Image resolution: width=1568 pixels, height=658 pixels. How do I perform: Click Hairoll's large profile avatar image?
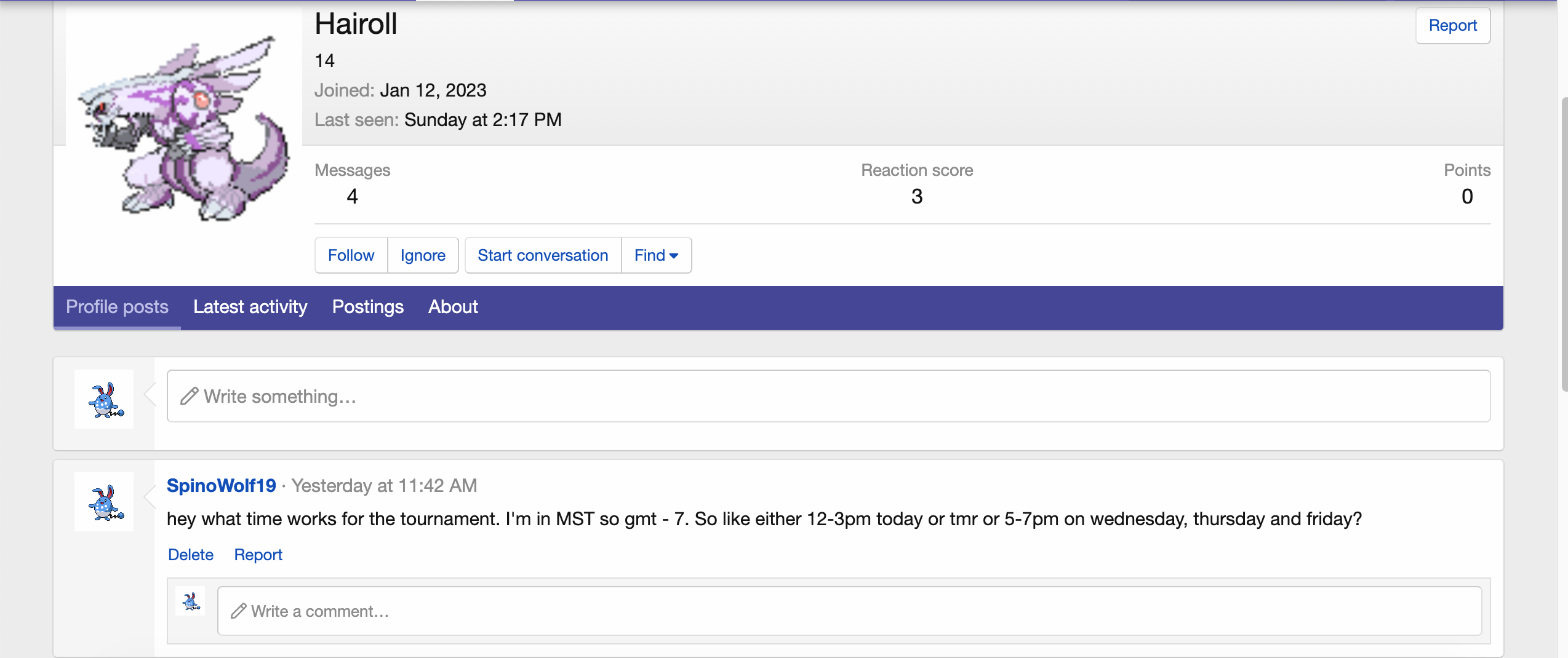pos(183,129)
